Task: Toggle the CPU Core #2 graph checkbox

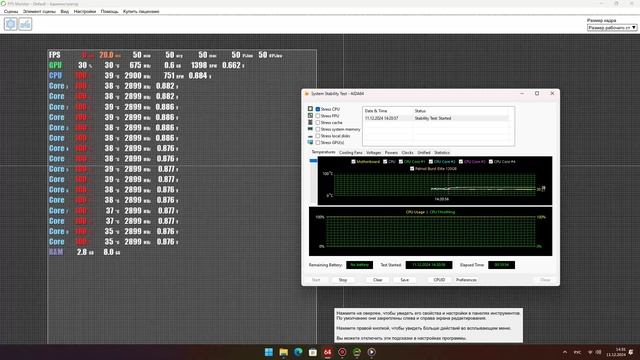Action: 431,162
